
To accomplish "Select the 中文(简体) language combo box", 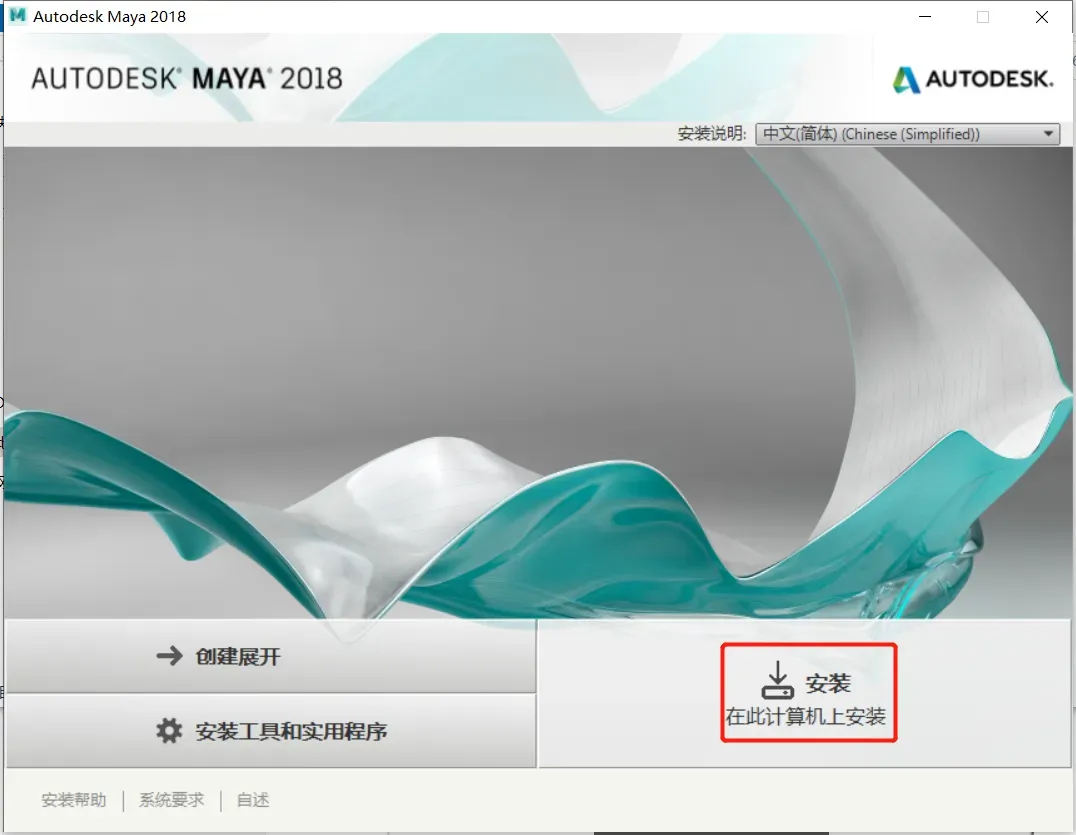I will pyautogui.click(x=907, y=134).
